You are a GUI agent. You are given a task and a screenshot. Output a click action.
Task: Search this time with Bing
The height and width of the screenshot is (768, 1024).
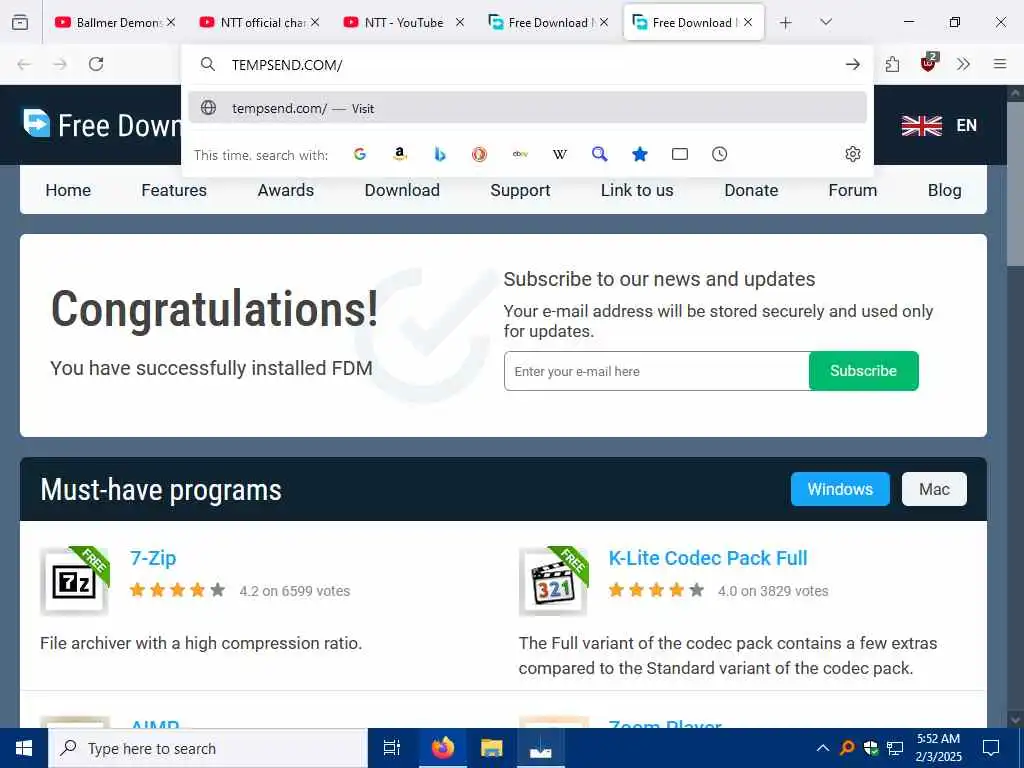point(440,154)
